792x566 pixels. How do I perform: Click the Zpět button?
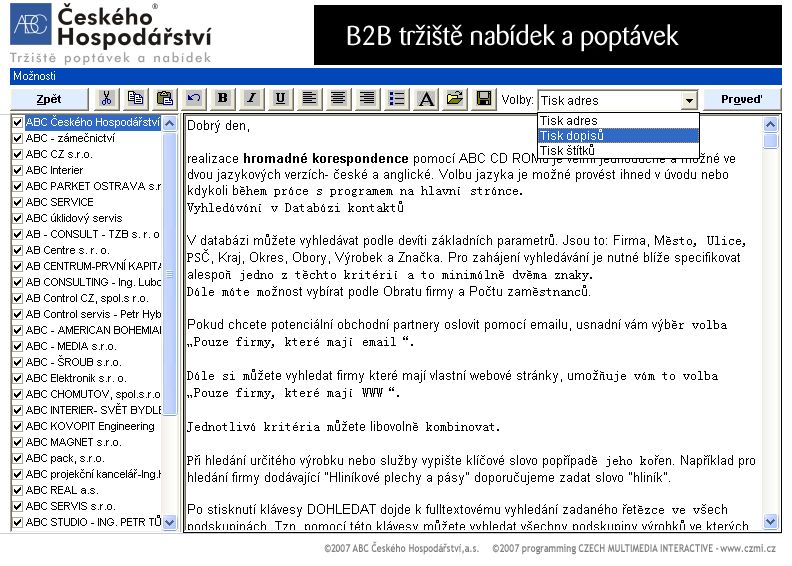point(49,99)
